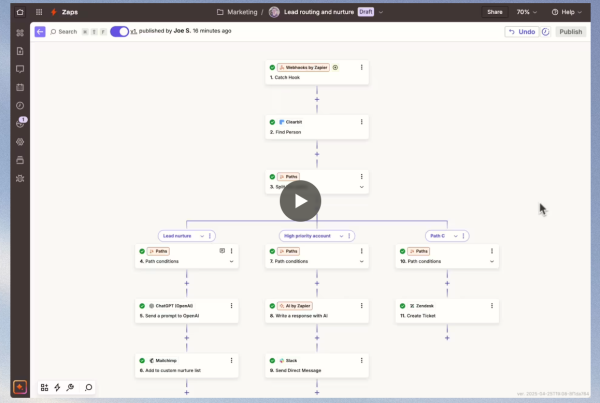Expand step 4 Path conditions chevron
The height and width of the screenshot is (403, 600).
(x=232, y=261)
